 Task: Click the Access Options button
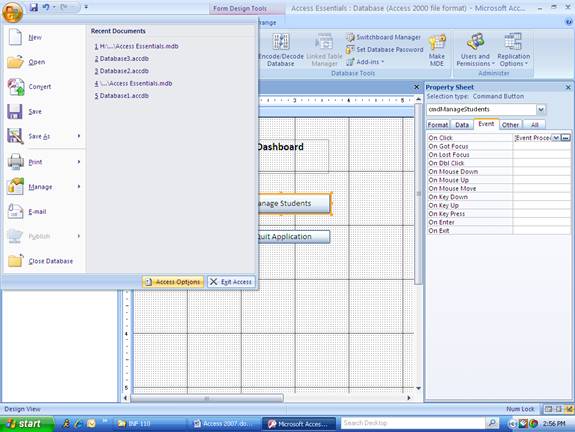click(173, 282)
